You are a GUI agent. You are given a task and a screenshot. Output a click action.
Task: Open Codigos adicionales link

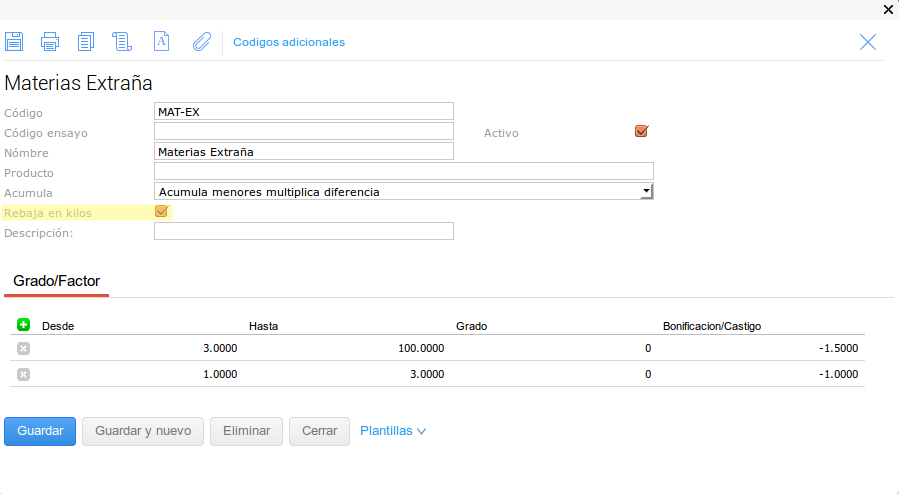point(289,42)
